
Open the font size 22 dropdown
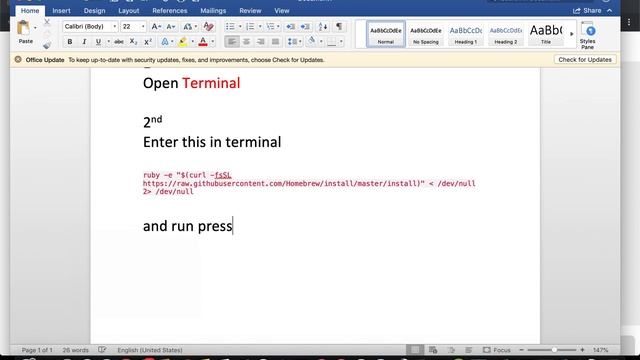pos(143,27)
